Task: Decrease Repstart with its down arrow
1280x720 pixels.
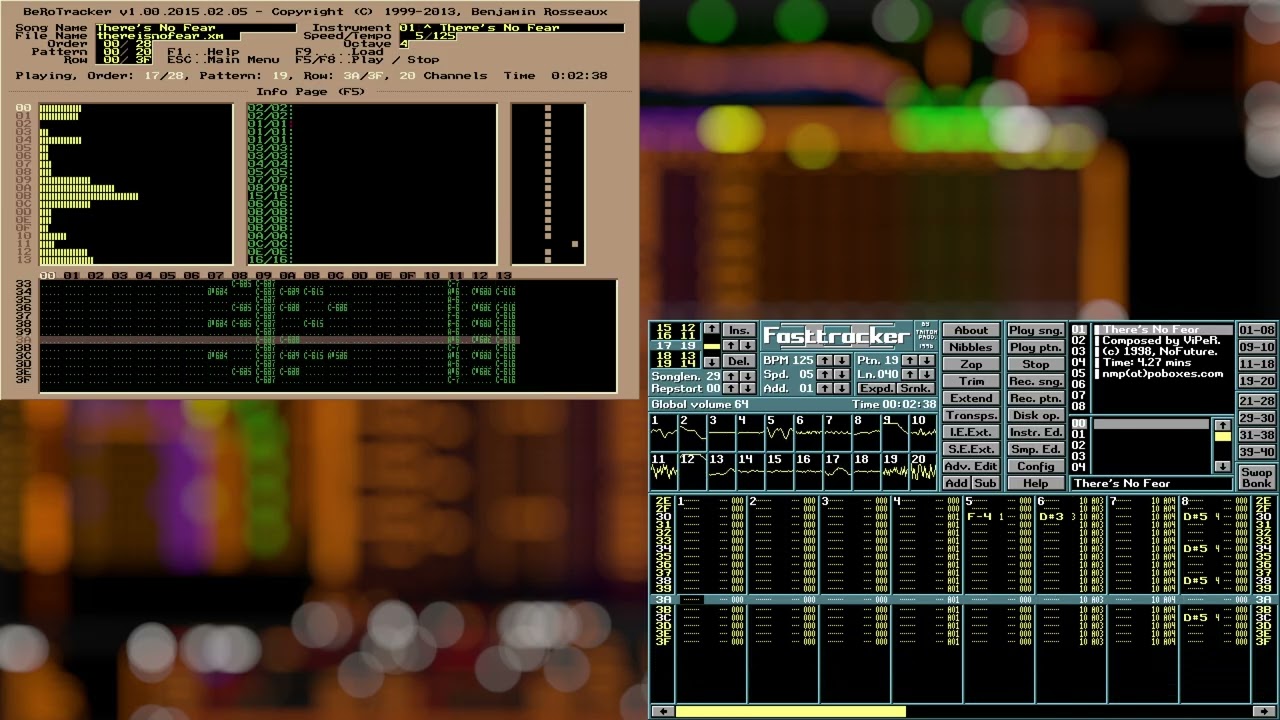Action: (748, 388)
